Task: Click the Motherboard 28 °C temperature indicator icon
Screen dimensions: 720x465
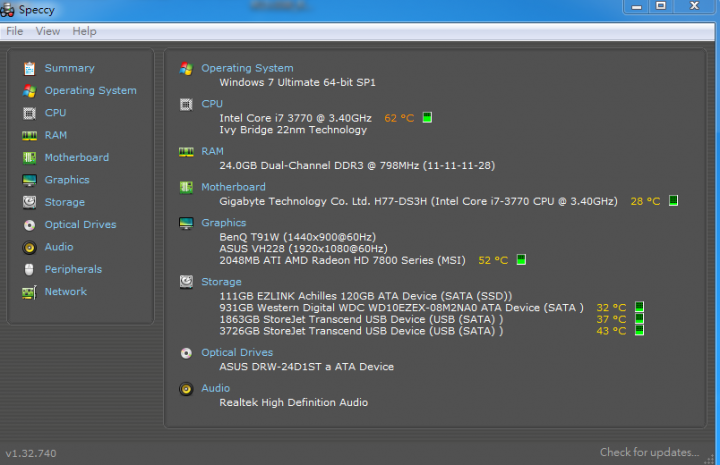Action: click(673, 201)
